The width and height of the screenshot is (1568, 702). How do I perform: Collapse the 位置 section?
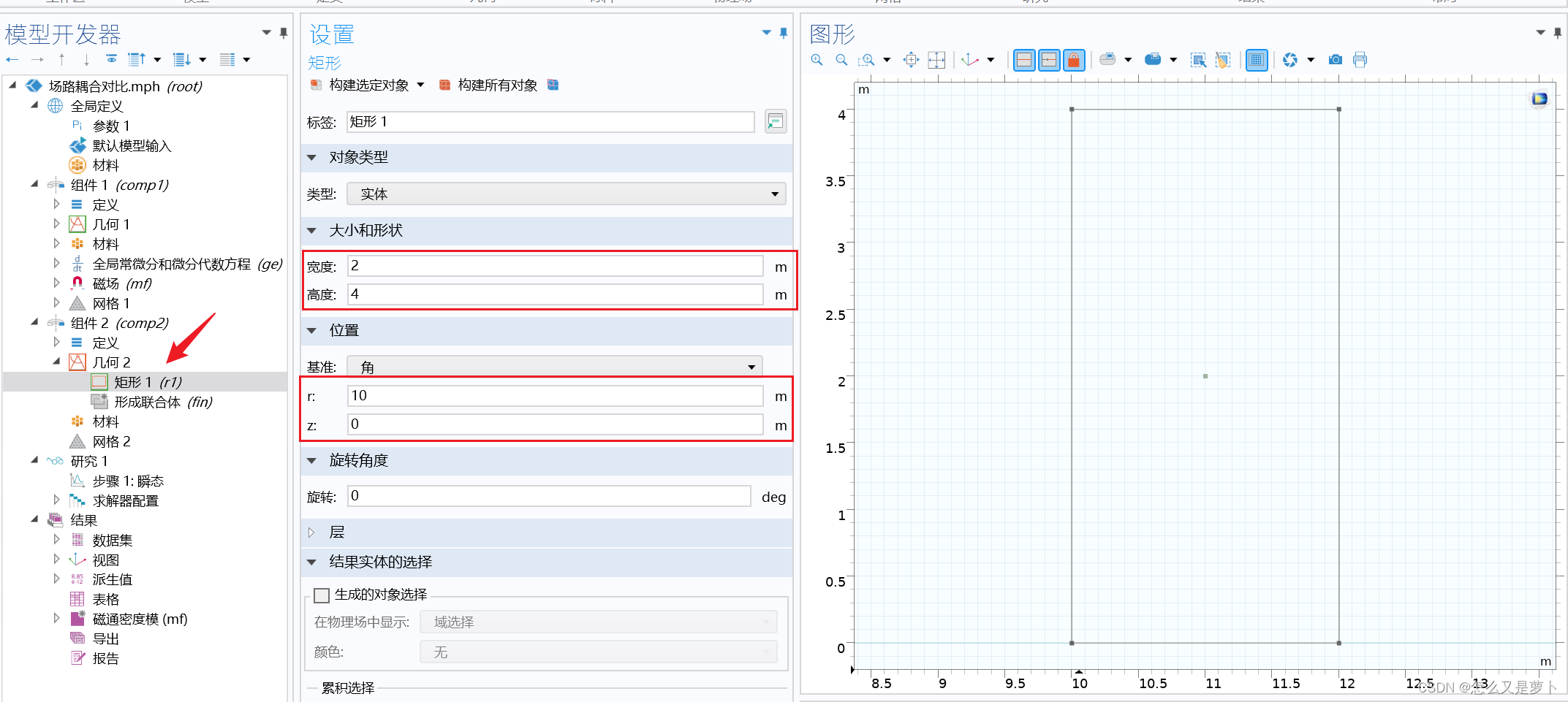pyautogui.click(x=312, y=331)
